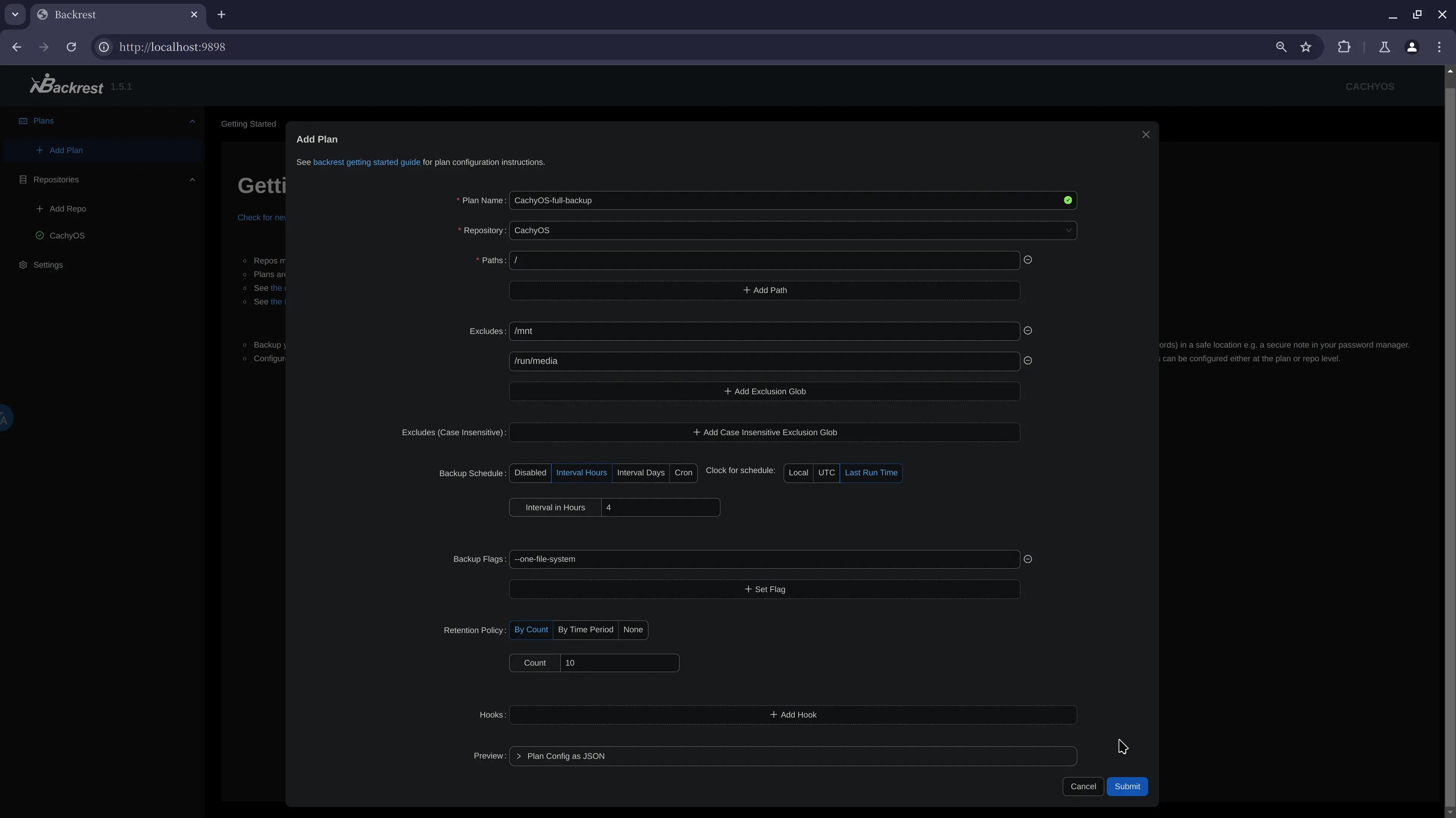The width and height of the screenshot is (1456, 818).
Task: Remove the /mnt exclude entry
Action: (x=1028, y=331)
